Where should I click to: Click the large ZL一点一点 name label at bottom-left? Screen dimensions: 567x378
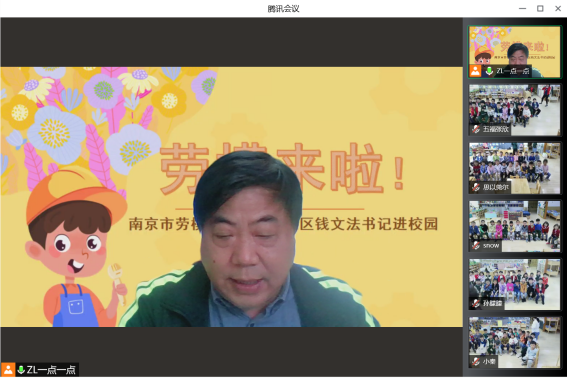[x=51, y=370]
